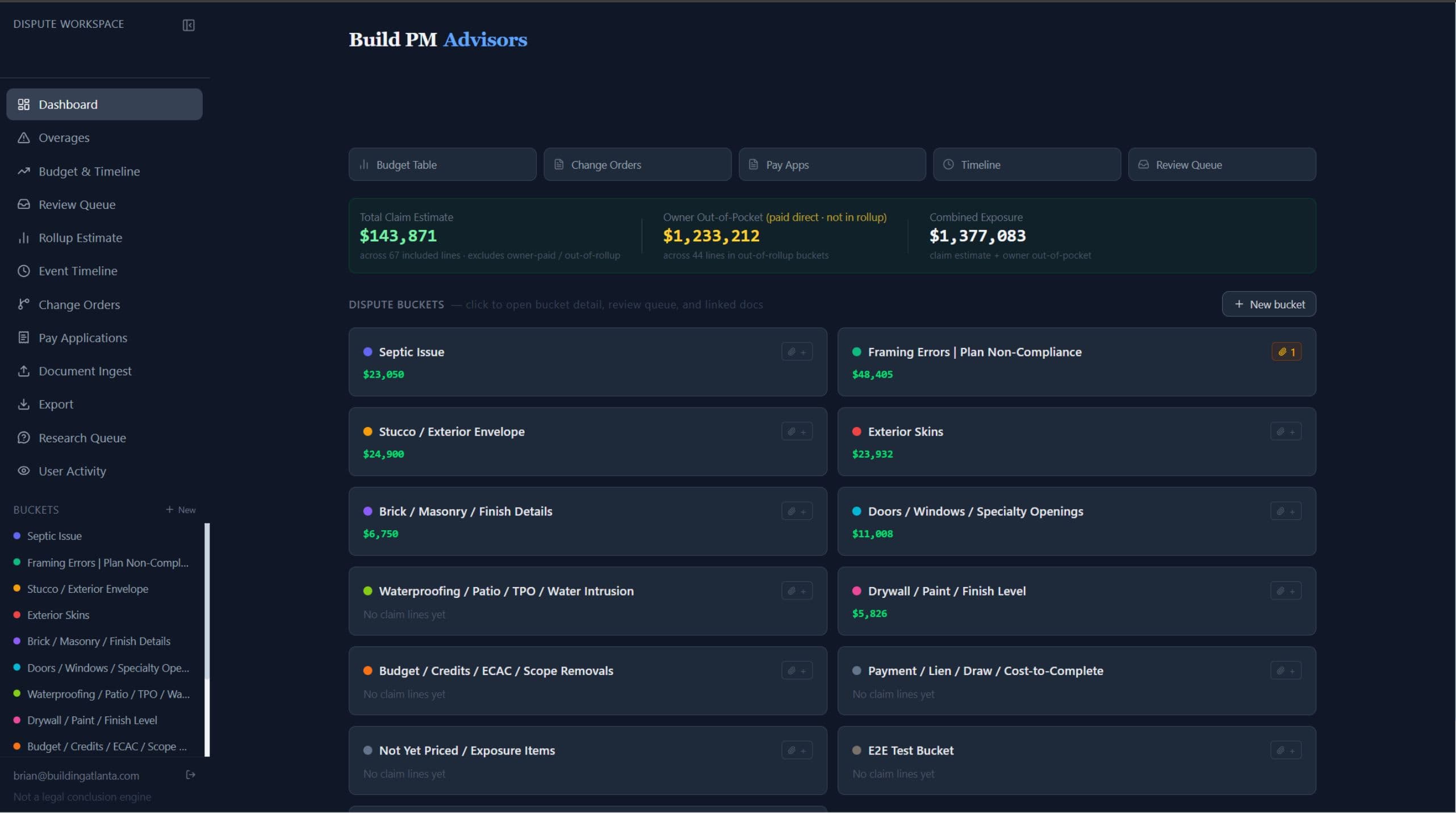Open the Change Orders tab button
1456x813 pixels.
tap(637, 165)
